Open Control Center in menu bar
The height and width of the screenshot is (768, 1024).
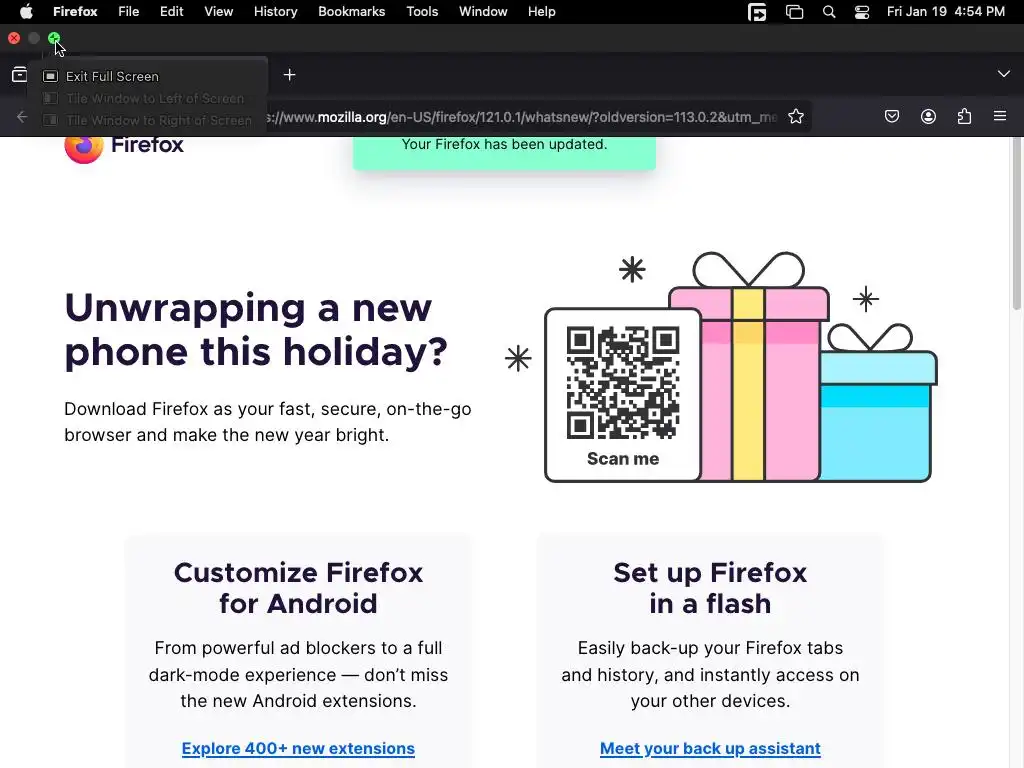862,12
